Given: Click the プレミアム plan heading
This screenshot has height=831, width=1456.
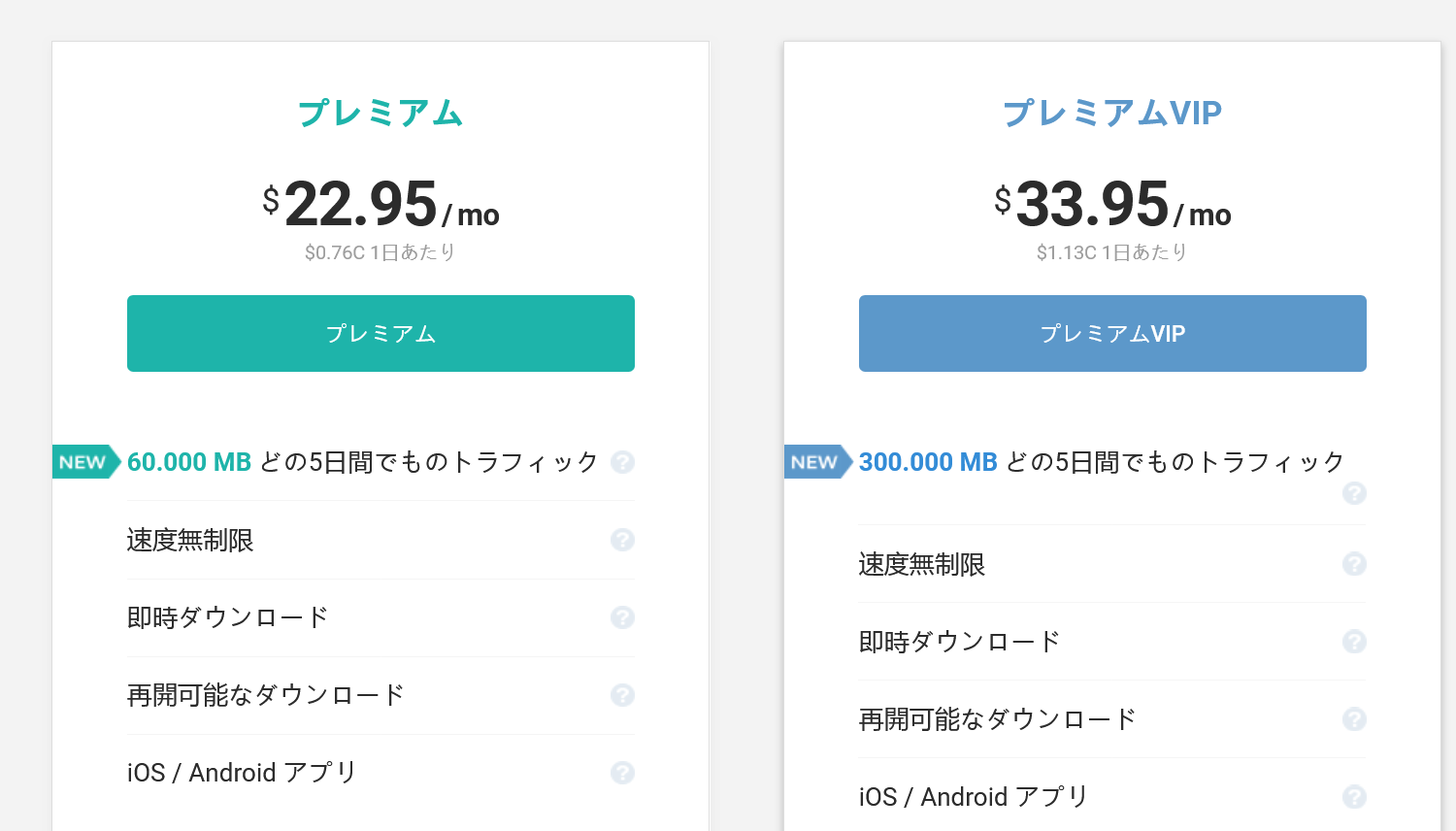Looking at the screenshot, I should point(381,113).
